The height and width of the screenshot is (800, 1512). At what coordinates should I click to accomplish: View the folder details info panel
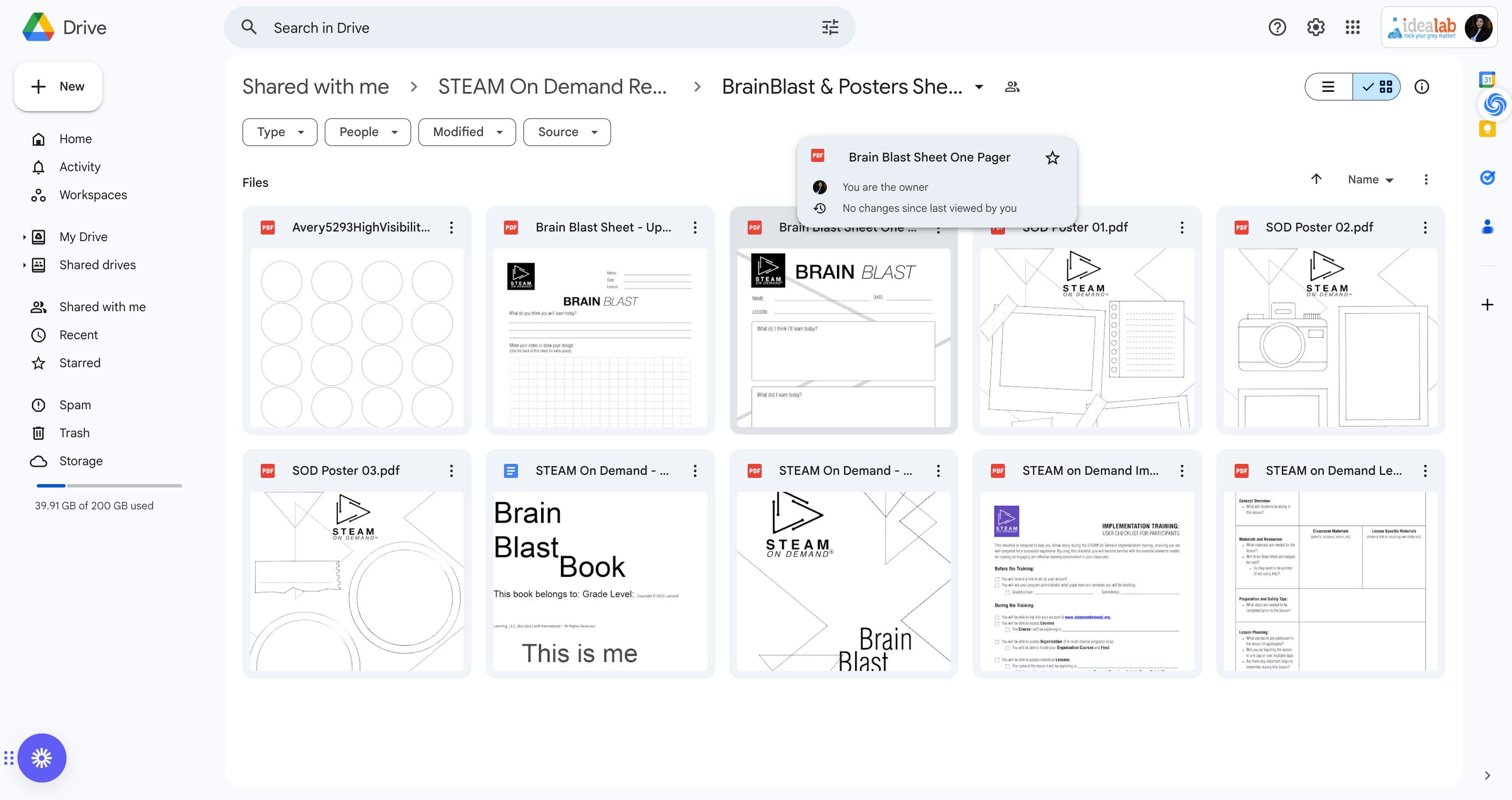(x=1421, y=87)
